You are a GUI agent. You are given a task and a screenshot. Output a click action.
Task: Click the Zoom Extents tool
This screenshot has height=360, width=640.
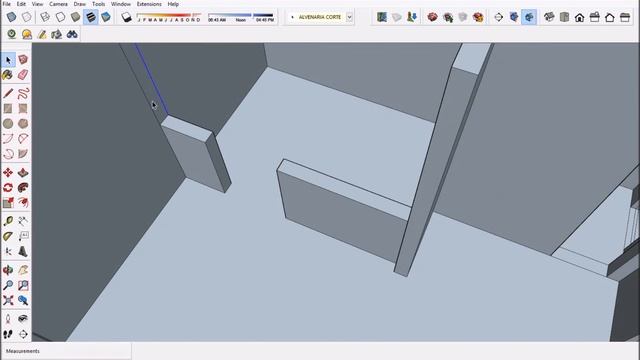(8, 300)
